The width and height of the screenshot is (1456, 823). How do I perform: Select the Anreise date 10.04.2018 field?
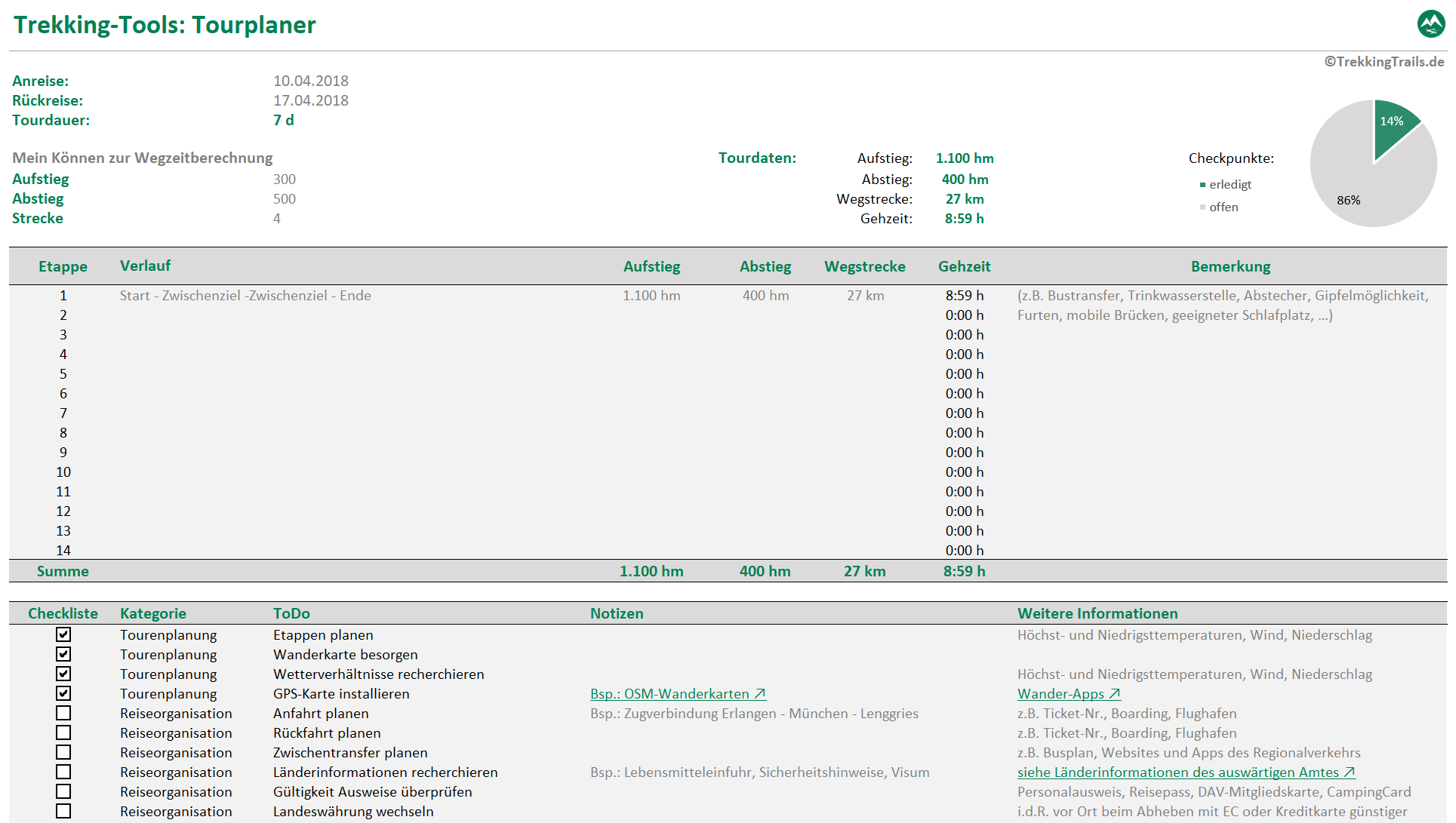point(310,81)
